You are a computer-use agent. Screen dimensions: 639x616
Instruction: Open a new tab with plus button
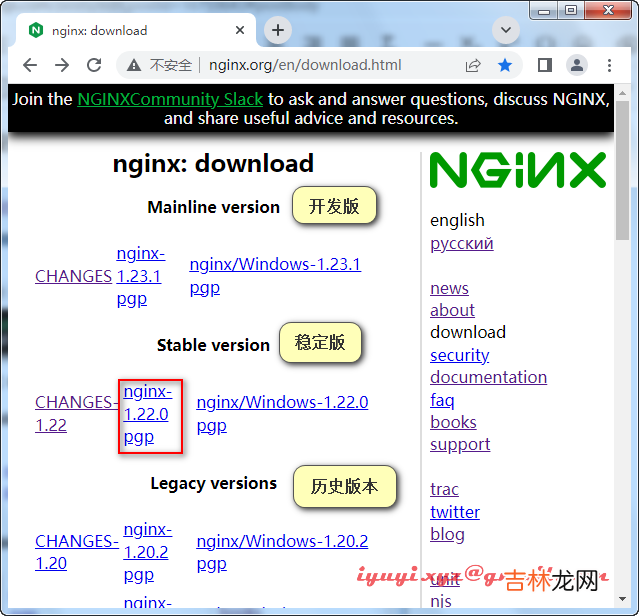(278, 30)
